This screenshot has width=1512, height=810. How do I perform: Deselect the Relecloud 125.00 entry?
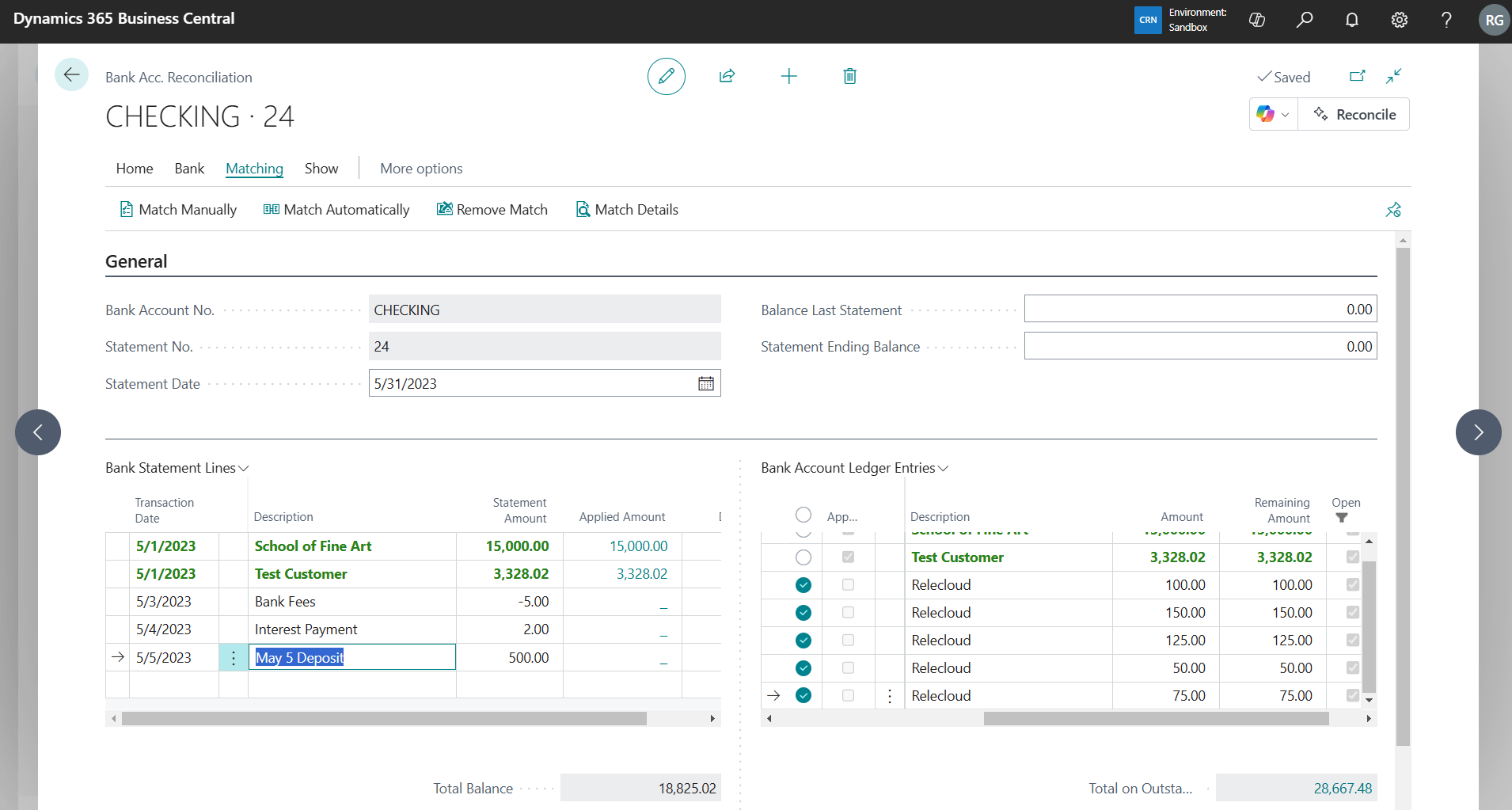(x=803, y=641)
